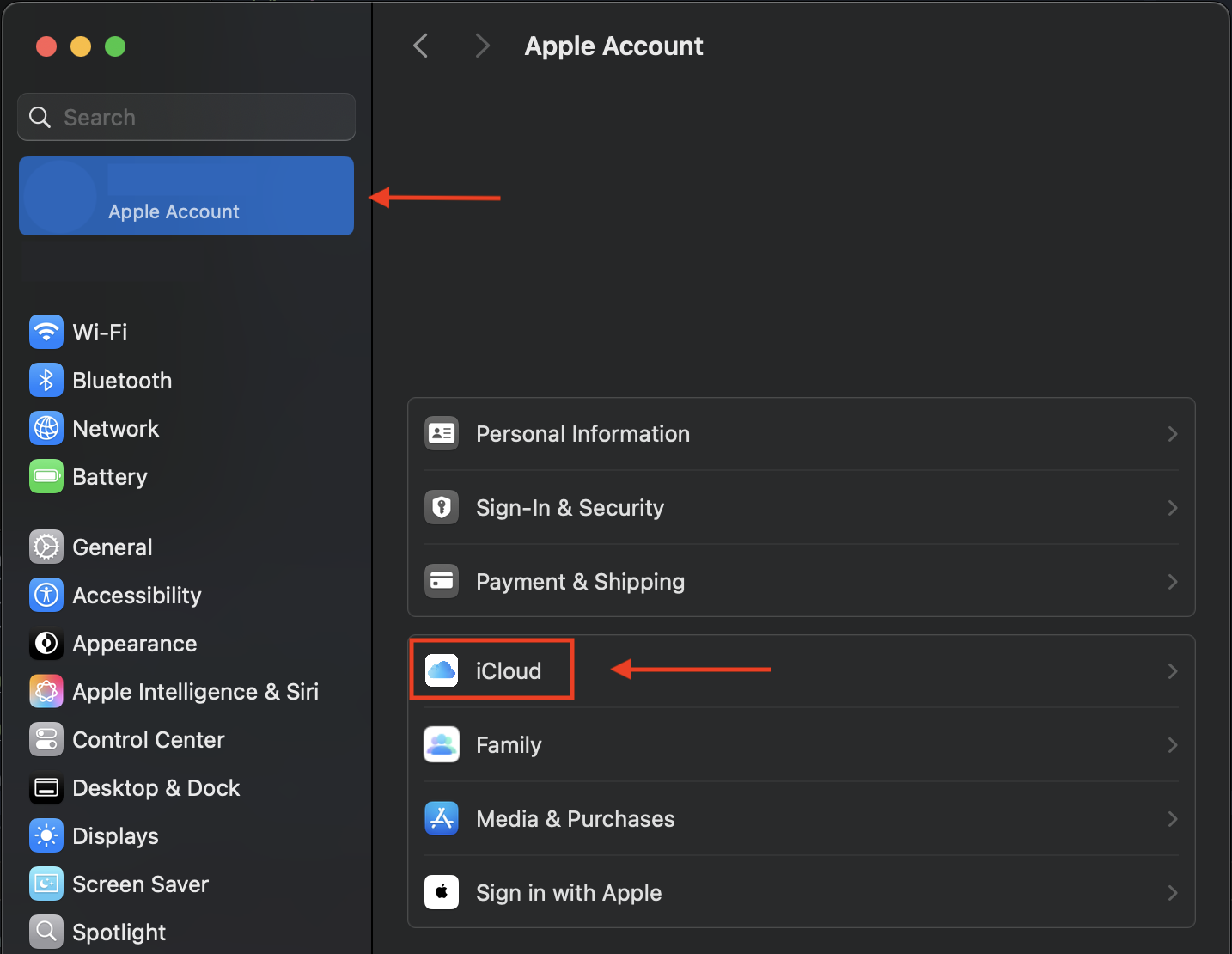Select the Wi-Fi icon in the sidebar
The height and width of the screenshot is (954, 1232).
(x=46, y=332)
